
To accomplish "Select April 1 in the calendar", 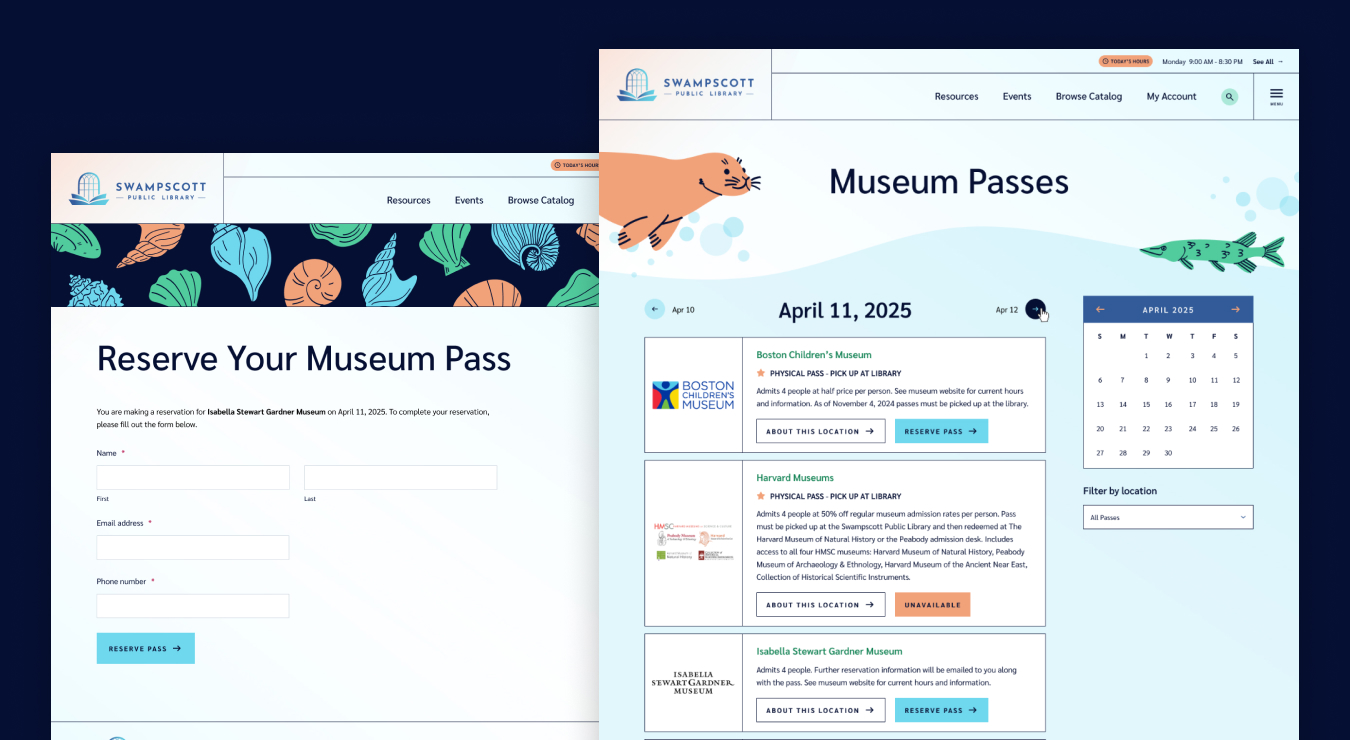I will click(x=1146, y=356).
